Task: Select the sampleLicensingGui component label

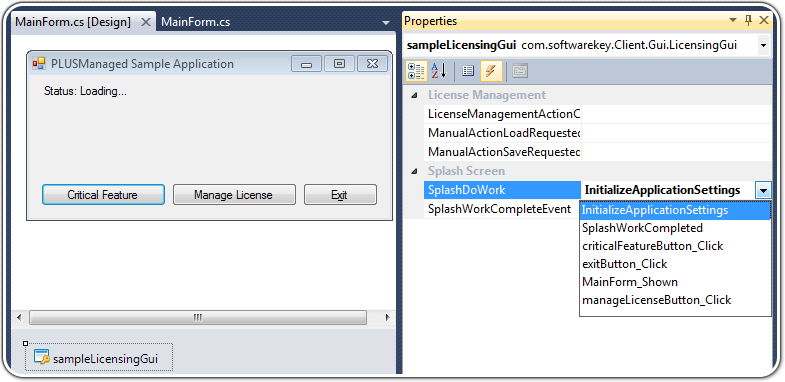Action: (106, 359)
